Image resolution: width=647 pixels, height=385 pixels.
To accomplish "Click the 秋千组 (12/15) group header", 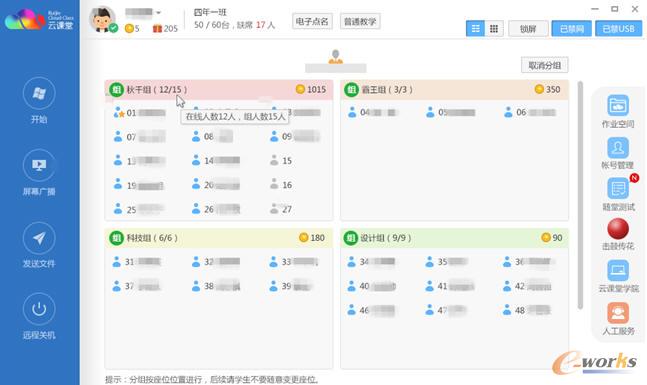I will [219, 90].
